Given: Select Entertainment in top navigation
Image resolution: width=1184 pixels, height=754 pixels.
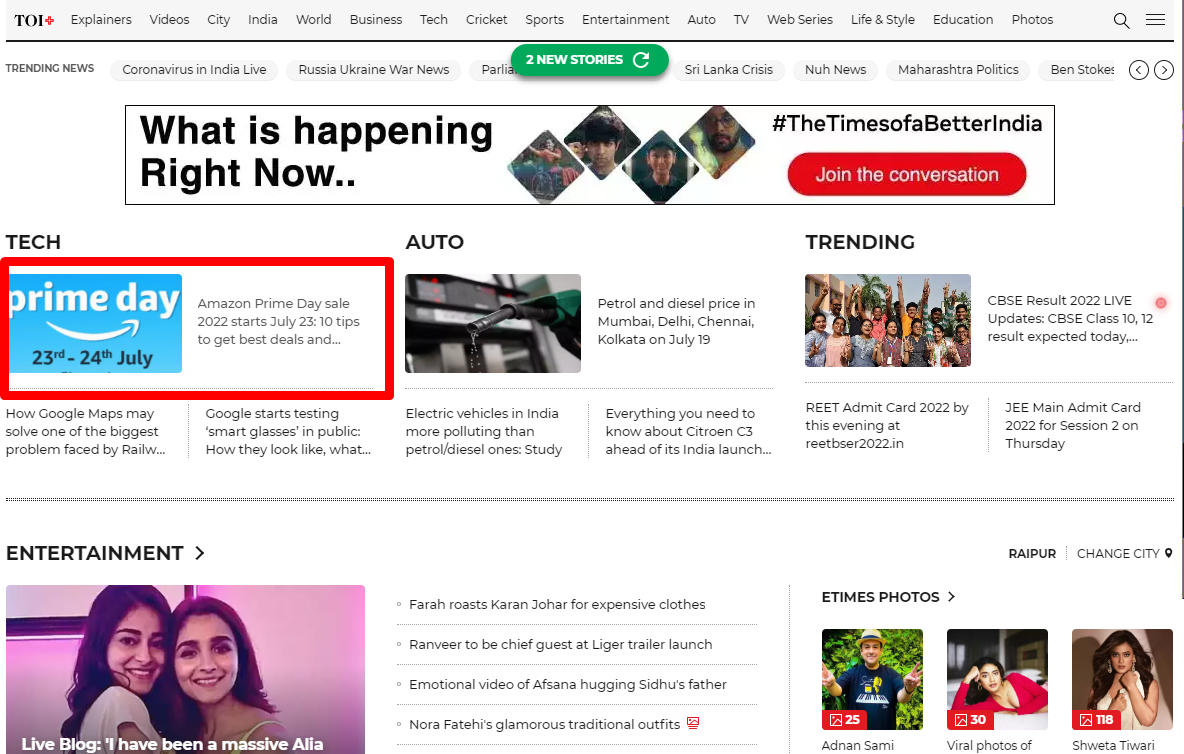Looking at the screenshot, I should click(625, 20).
